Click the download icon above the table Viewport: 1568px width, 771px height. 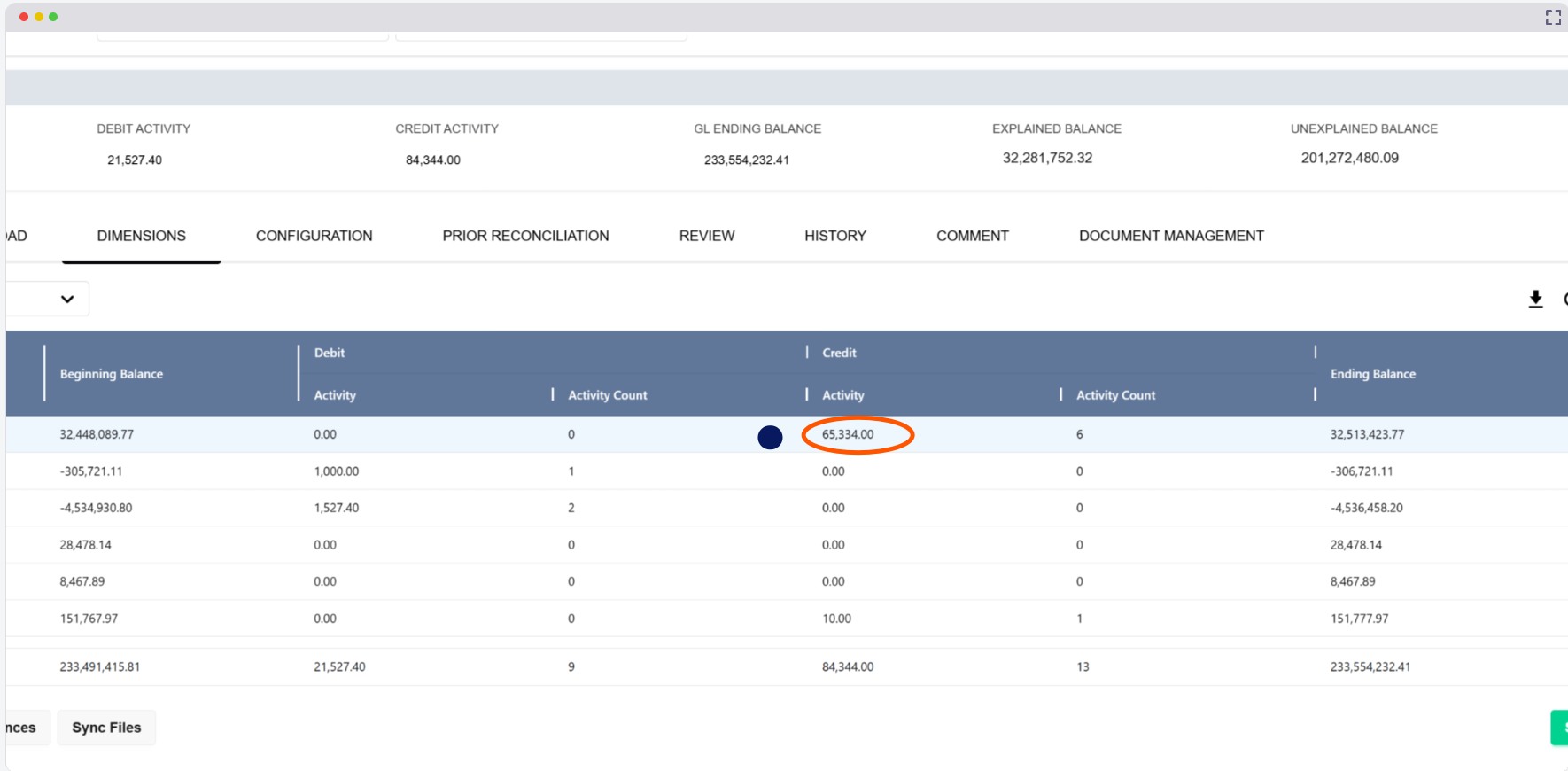(x=1535, y=300)
